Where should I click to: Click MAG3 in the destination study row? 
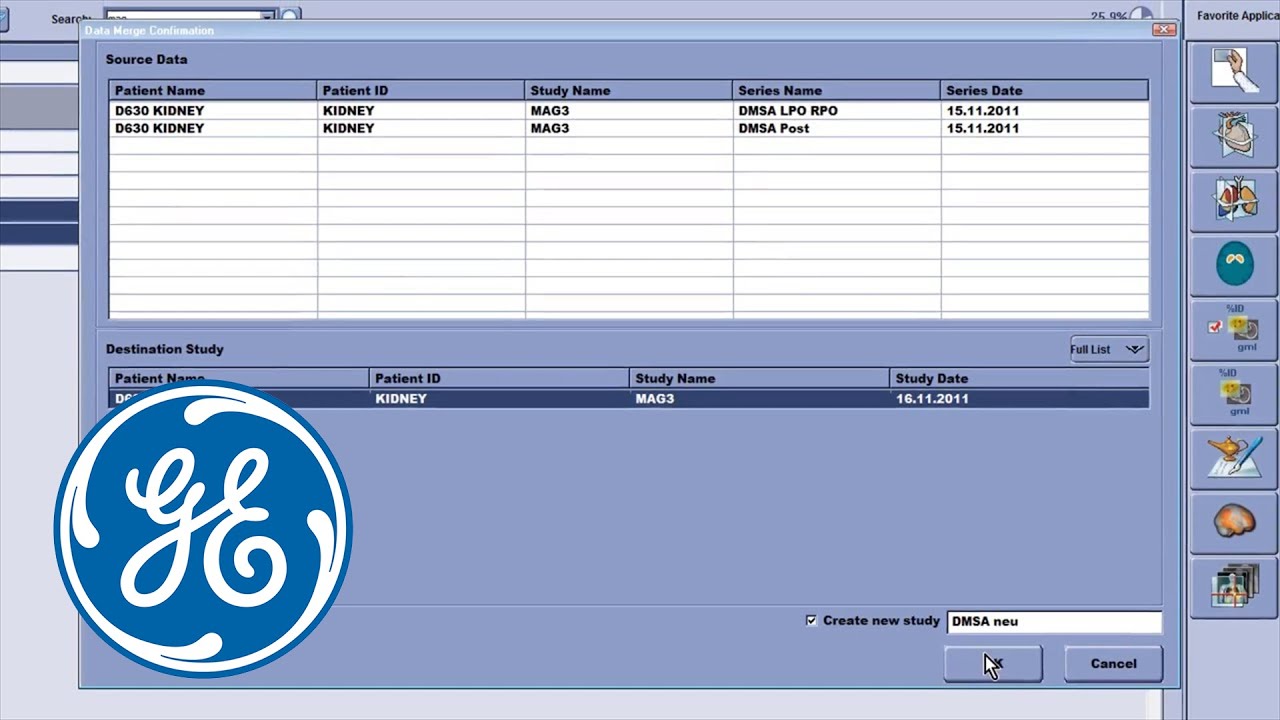pyautogui.click(x=654, y=399)
